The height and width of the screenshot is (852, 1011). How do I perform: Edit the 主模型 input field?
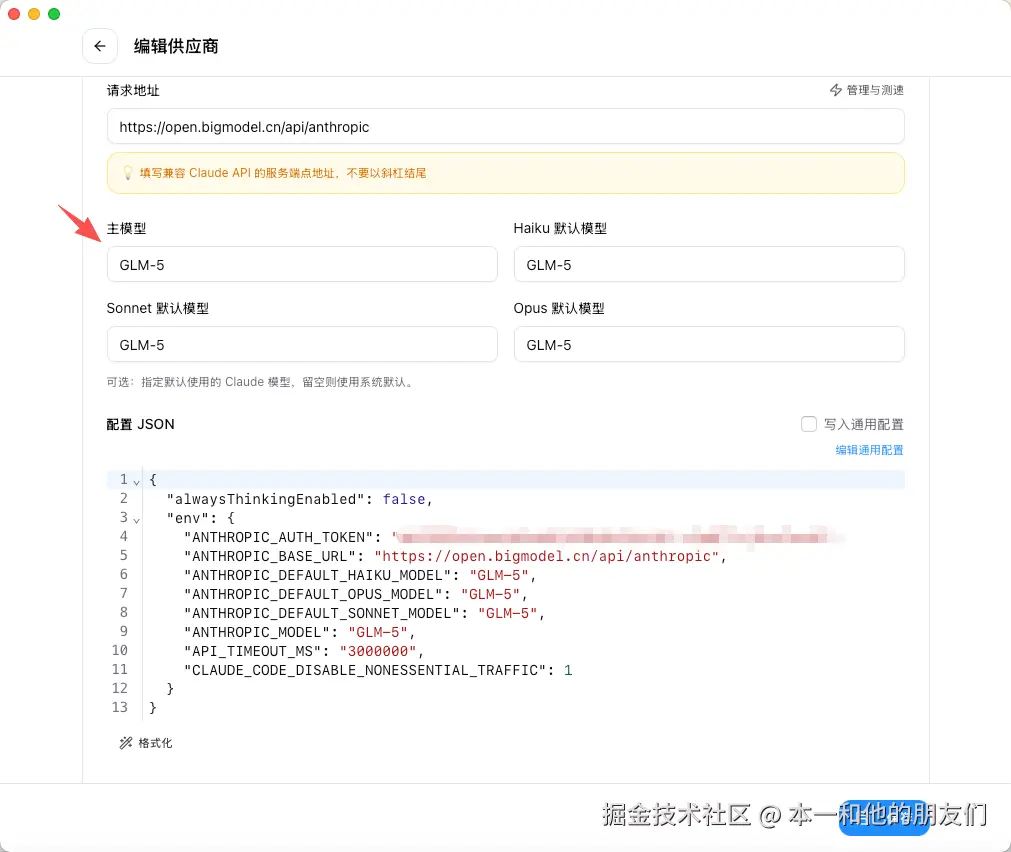pos(302,264)
